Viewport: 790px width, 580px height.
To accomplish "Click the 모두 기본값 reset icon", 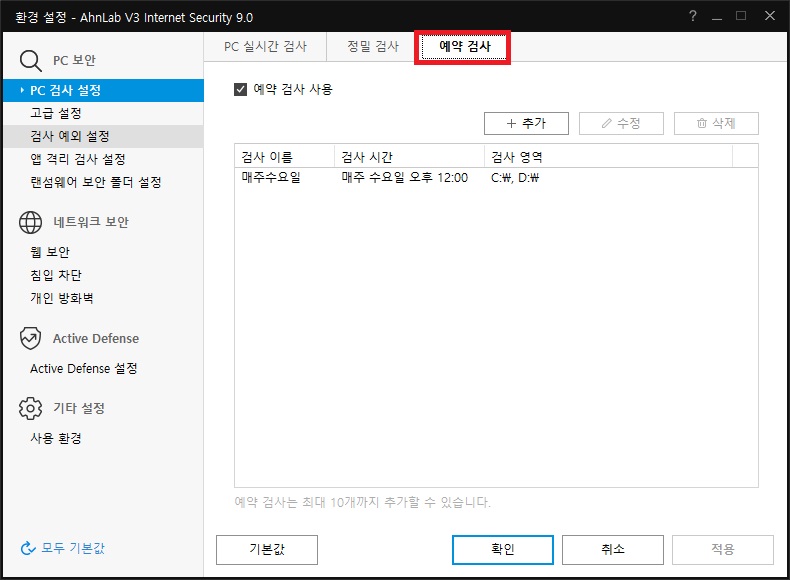I will tap(28, 548).
